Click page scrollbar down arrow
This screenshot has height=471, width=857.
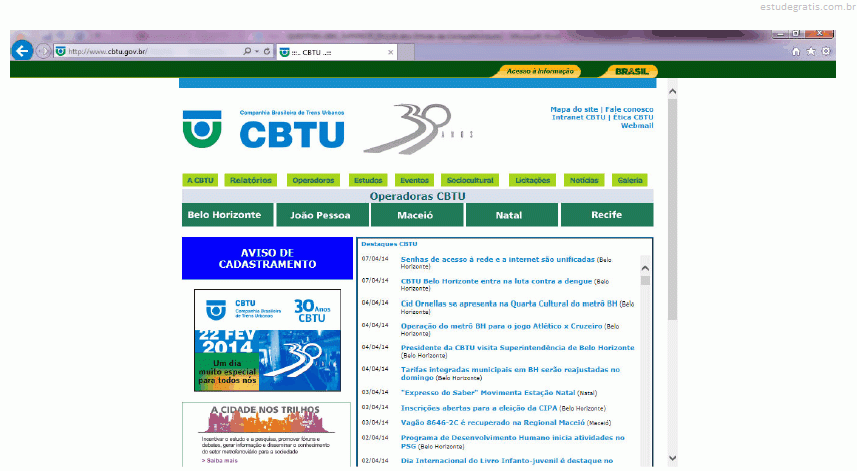(672, 458)
